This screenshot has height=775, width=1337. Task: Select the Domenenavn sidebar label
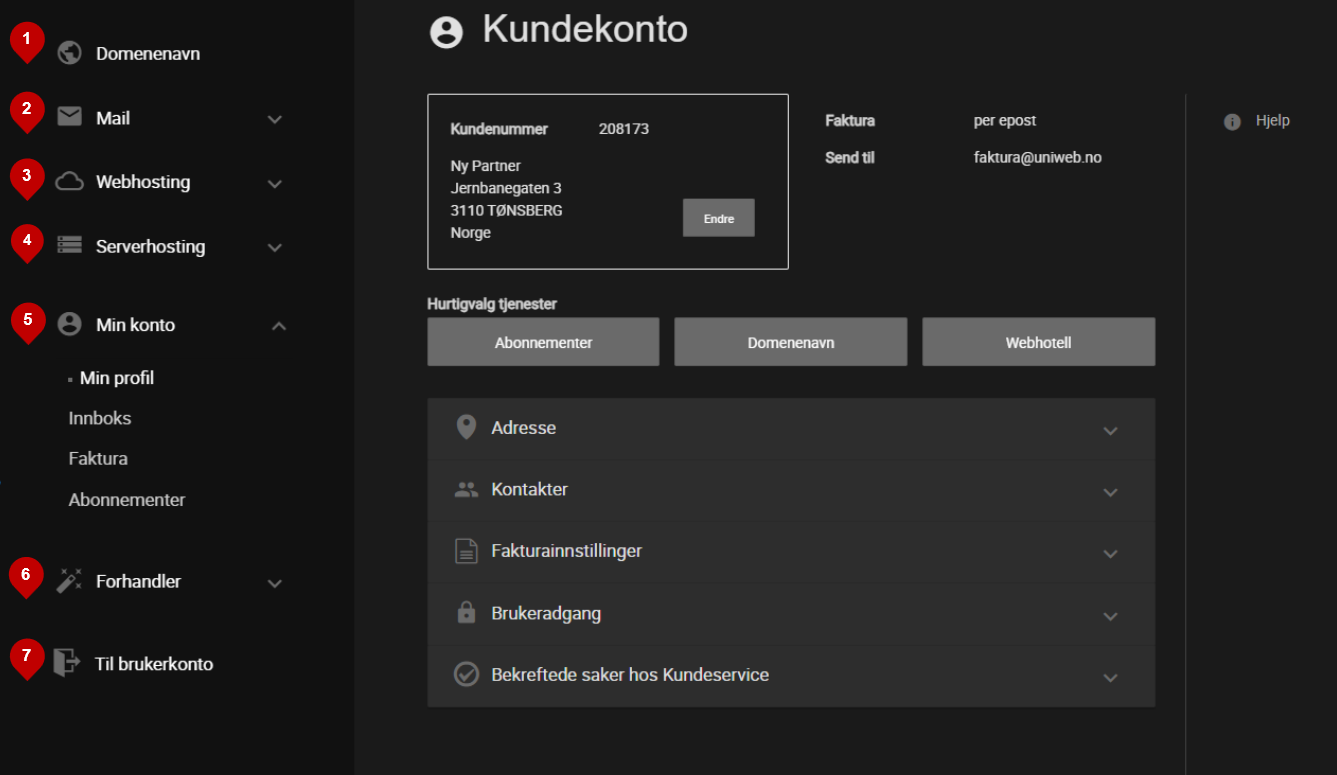148,54
